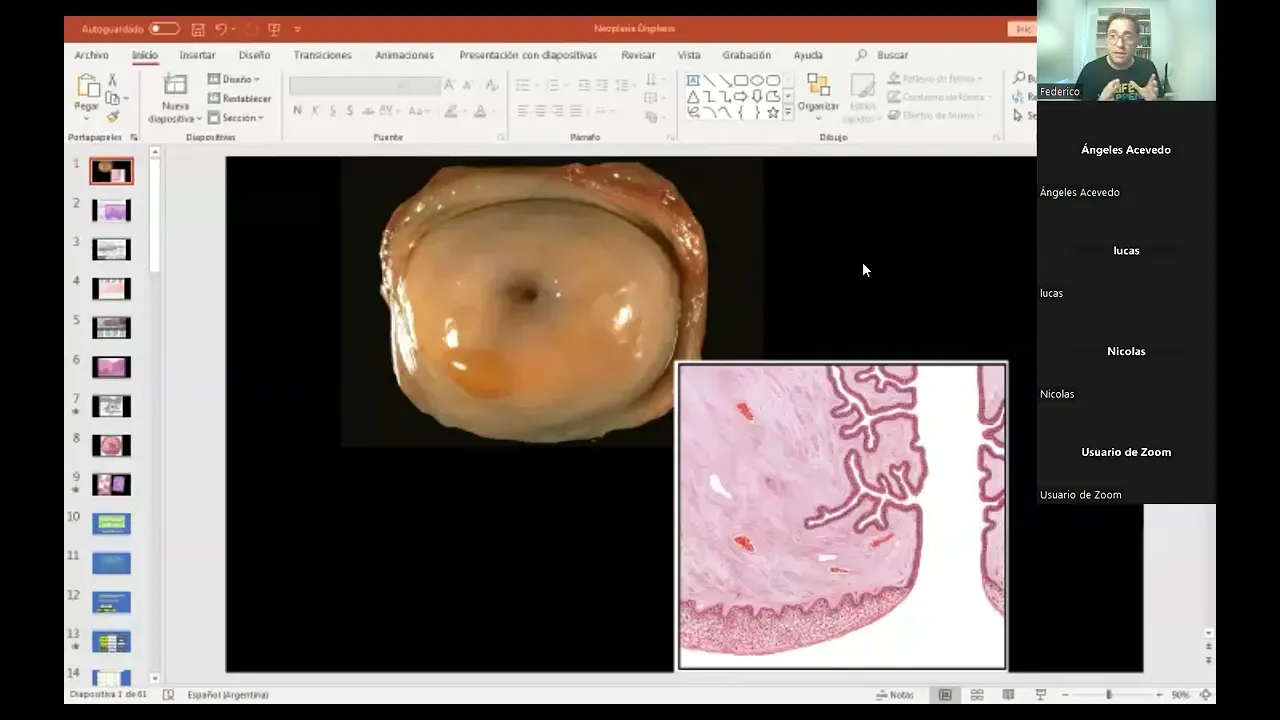Switch to Normal view icon
Viewport: 1280px width, 720px height.
tap(945, 694)
